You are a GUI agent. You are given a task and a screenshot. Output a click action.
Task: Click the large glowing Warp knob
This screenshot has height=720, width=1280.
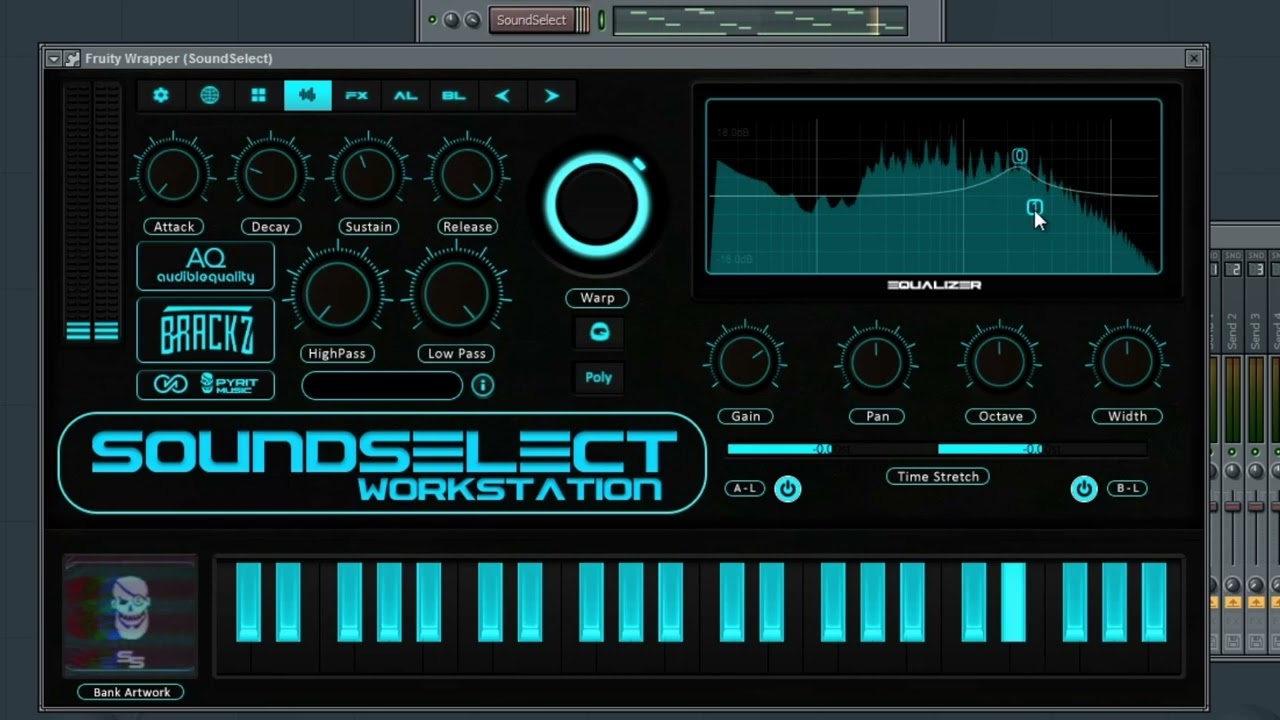point(597,205)
